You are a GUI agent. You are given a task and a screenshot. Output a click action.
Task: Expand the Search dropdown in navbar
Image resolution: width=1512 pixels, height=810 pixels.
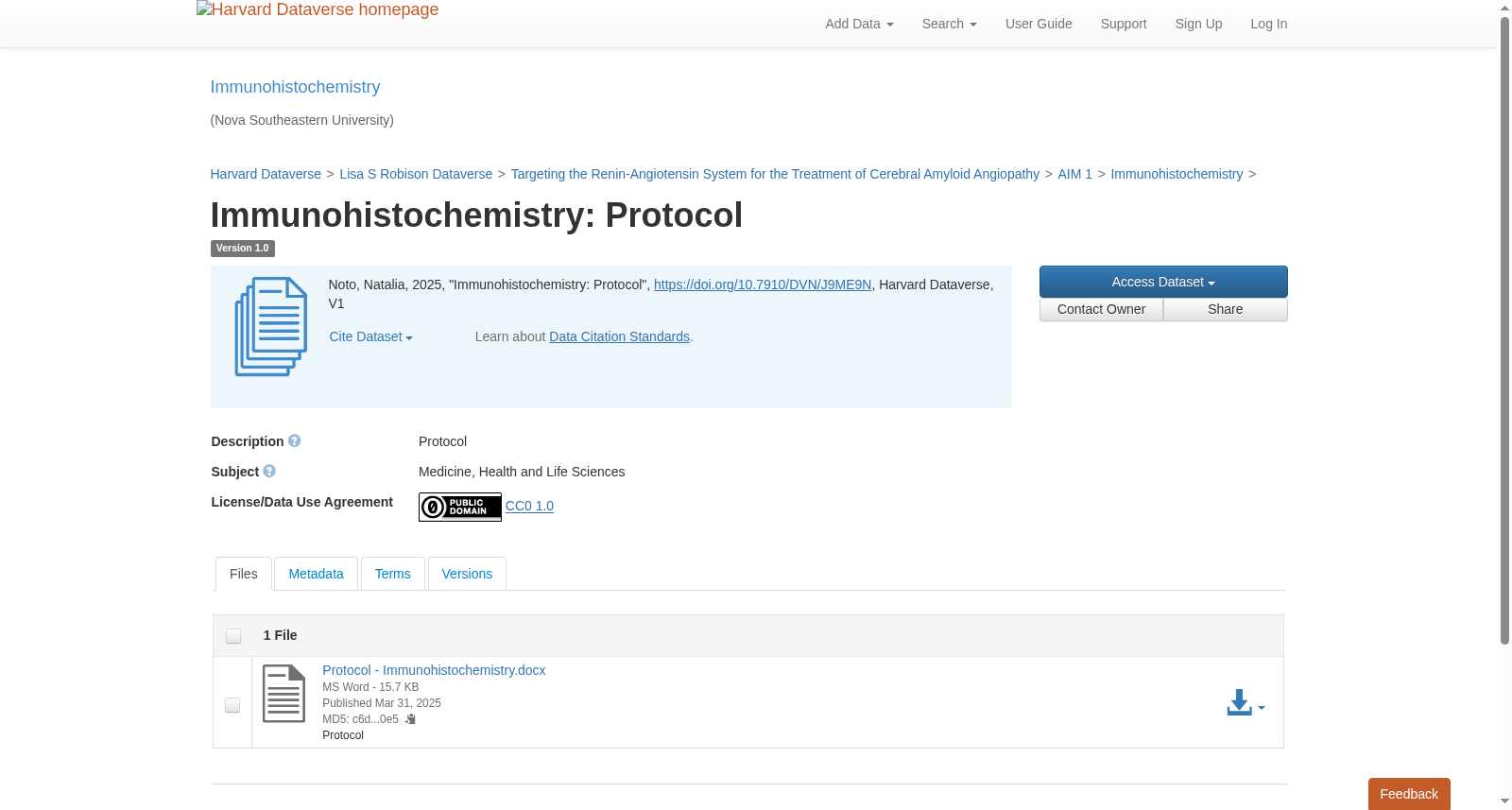point(950,24)
